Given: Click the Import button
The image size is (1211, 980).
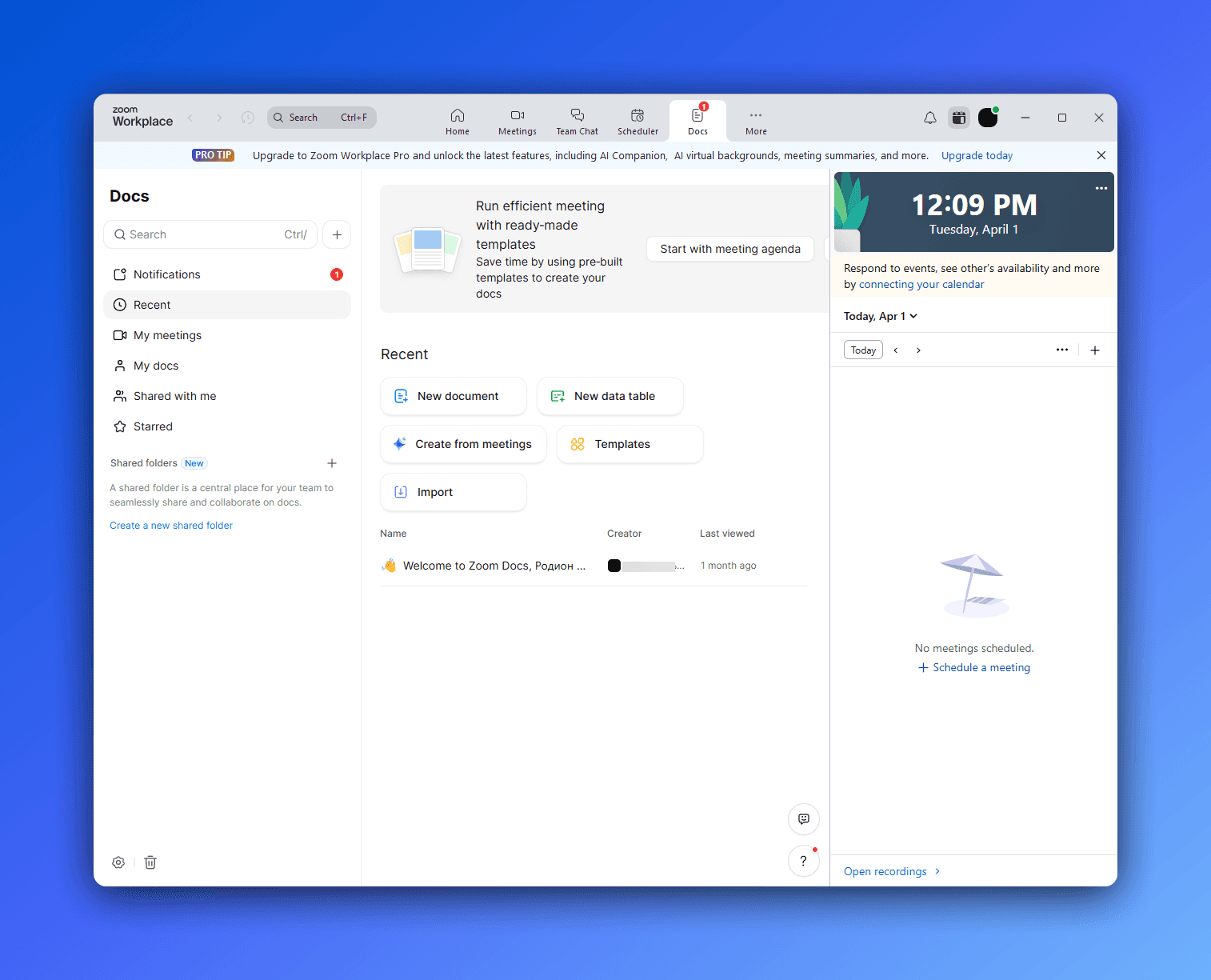Looking at the screenshot, I should click(x=454, y=492).
